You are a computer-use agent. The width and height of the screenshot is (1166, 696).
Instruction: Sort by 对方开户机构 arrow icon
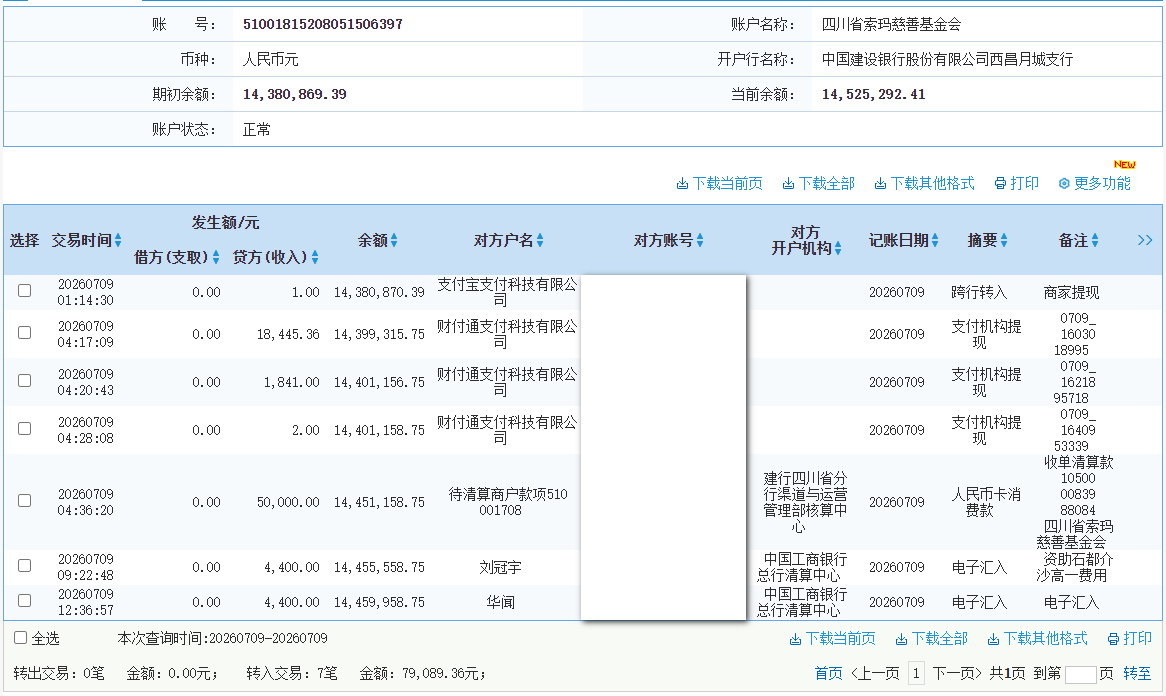pos(838,248)
